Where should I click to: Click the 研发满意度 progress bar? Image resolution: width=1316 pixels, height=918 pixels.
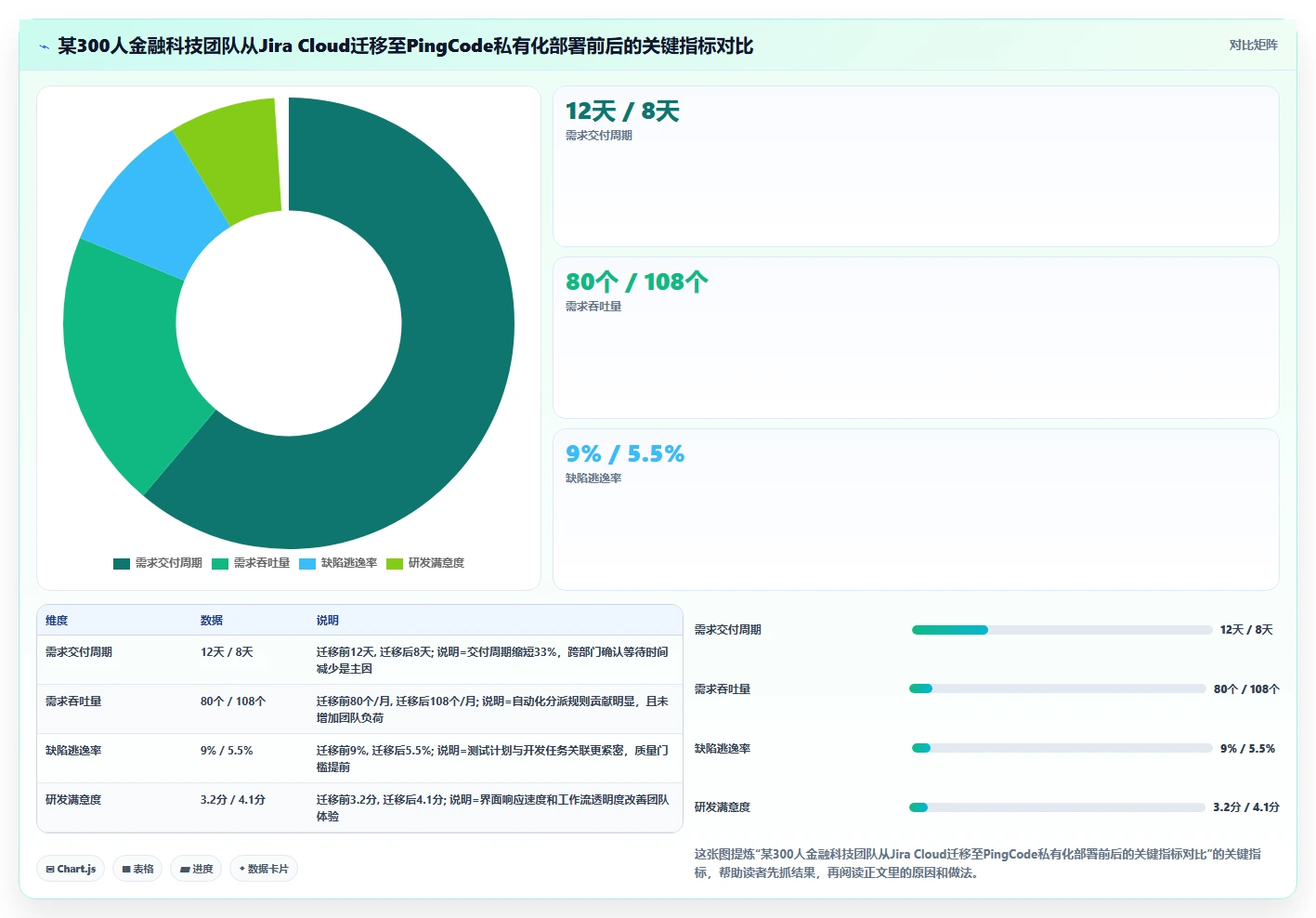click(1058, 807)
